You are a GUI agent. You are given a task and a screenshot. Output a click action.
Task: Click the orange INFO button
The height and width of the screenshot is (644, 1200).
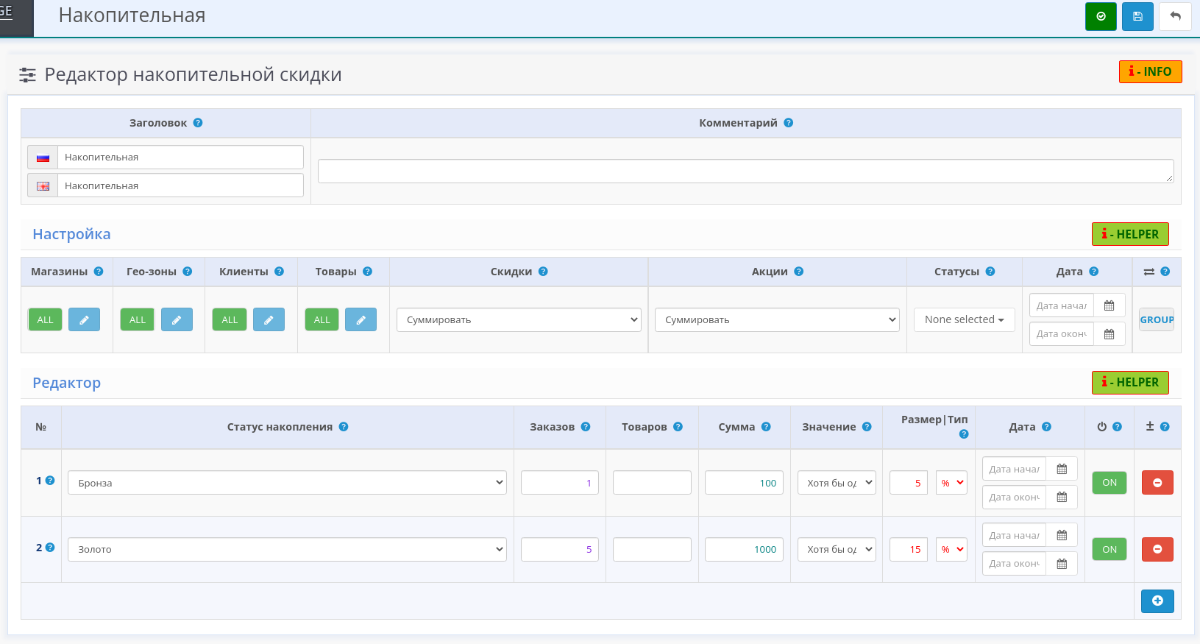pos(1150,72)
